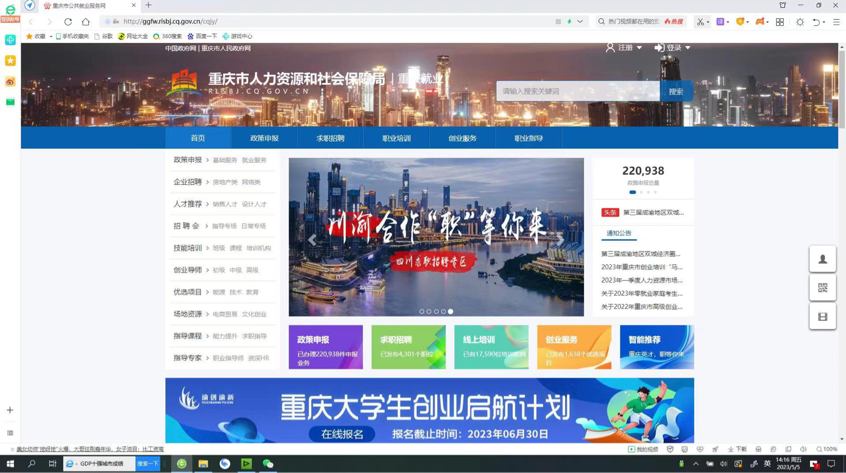Click the star favorites icon in sidebar
Image resolution: width=846 pixels, height=473 pixels.
point(10,60)
